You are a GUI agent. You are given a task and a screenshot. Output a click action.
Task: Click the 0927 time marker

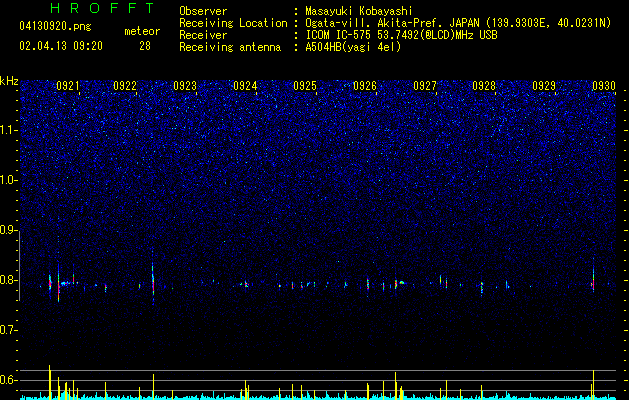click(425, 85)
